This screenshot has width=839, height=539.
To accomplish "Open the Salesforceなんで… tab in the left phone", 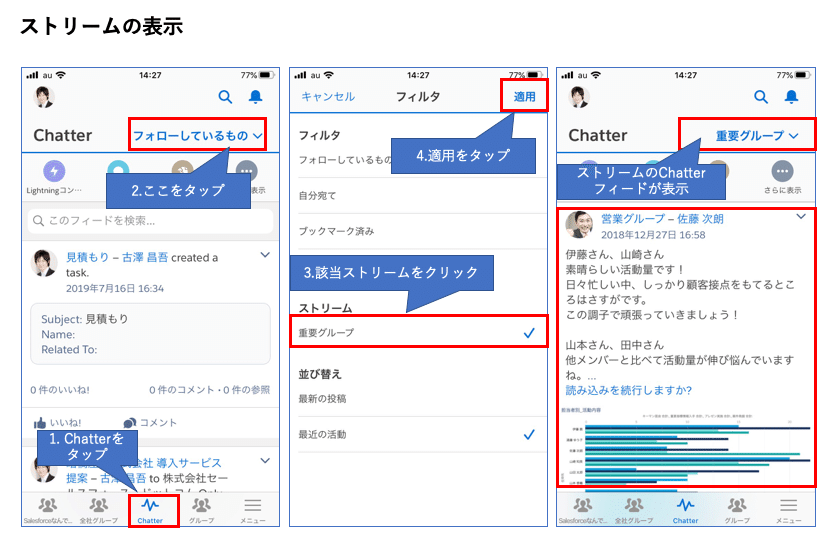I will point(48,511).
